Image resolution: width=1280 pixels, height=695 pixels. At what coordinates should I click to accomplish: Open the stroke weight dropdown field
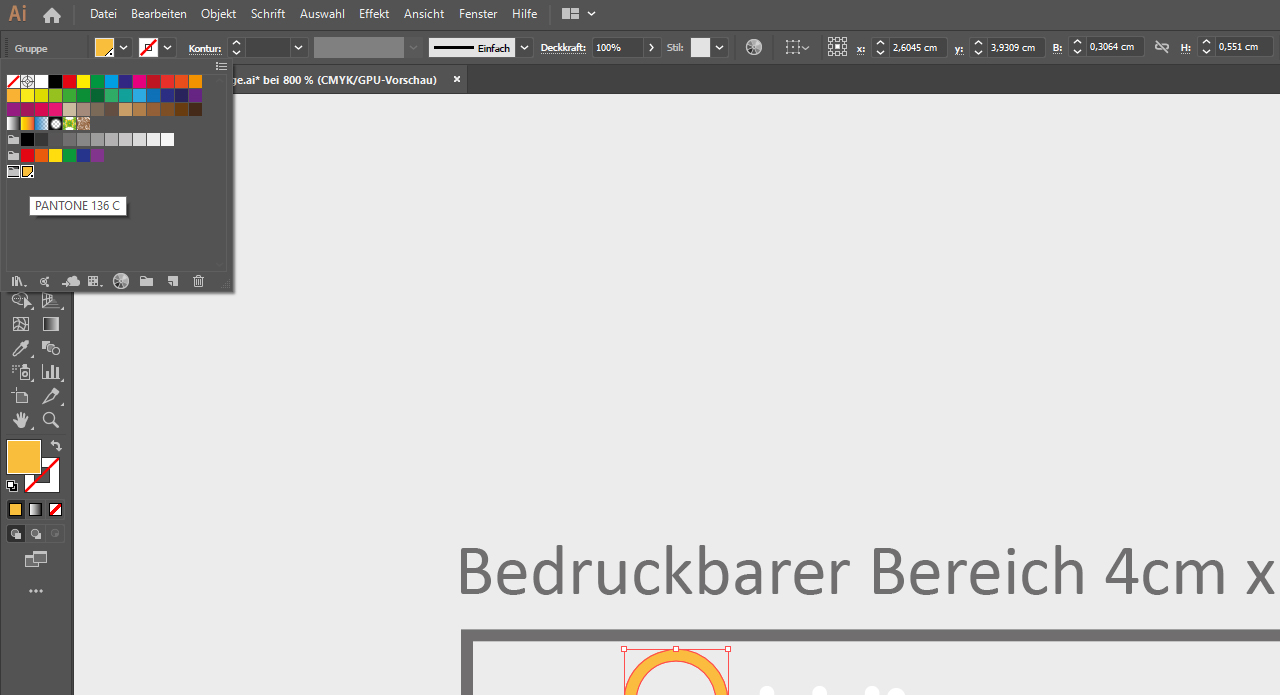pos(298,47)
